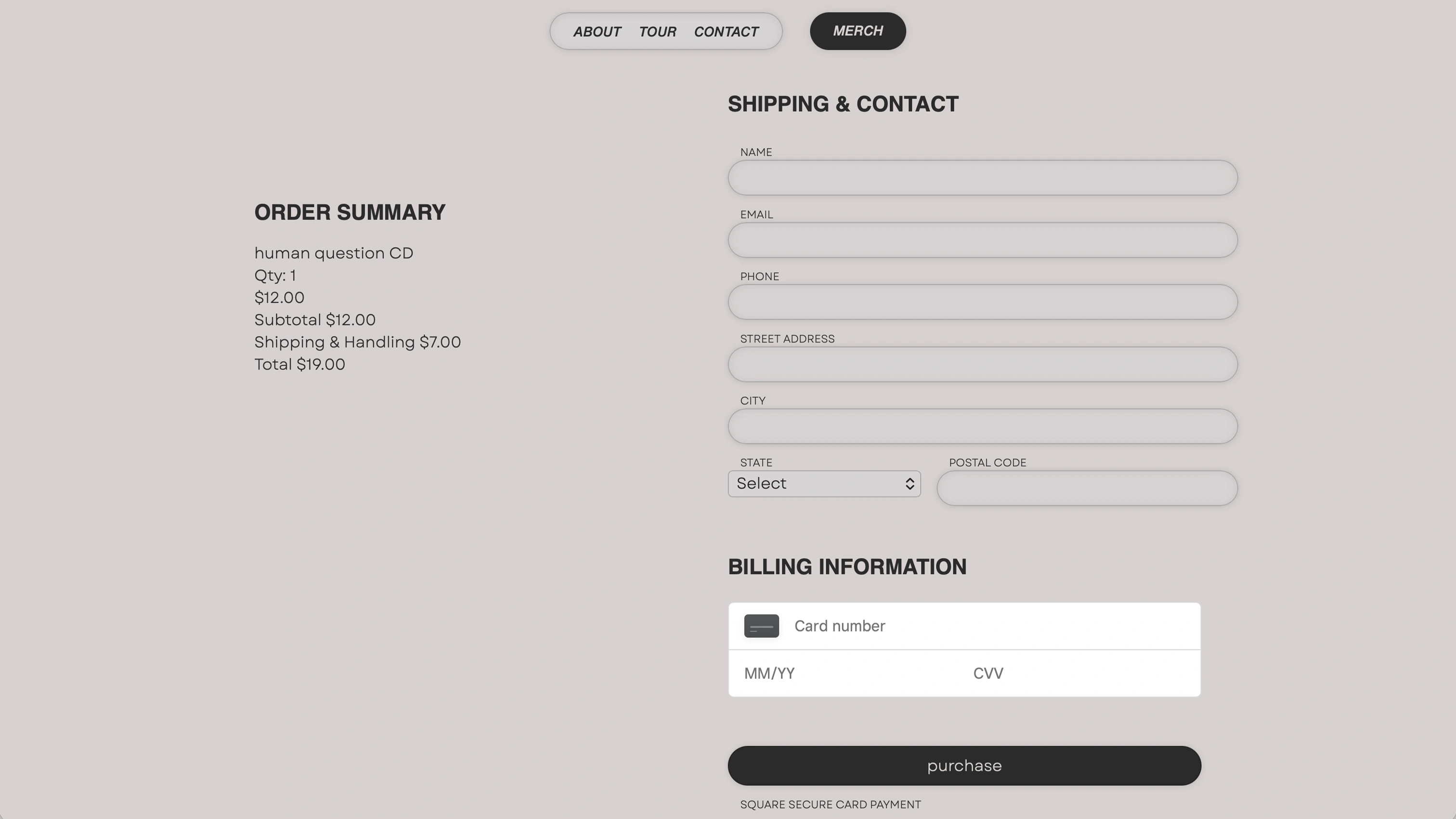1456x819 pixels.
Task: Focus the Name input field
Action: coord(982,178)
